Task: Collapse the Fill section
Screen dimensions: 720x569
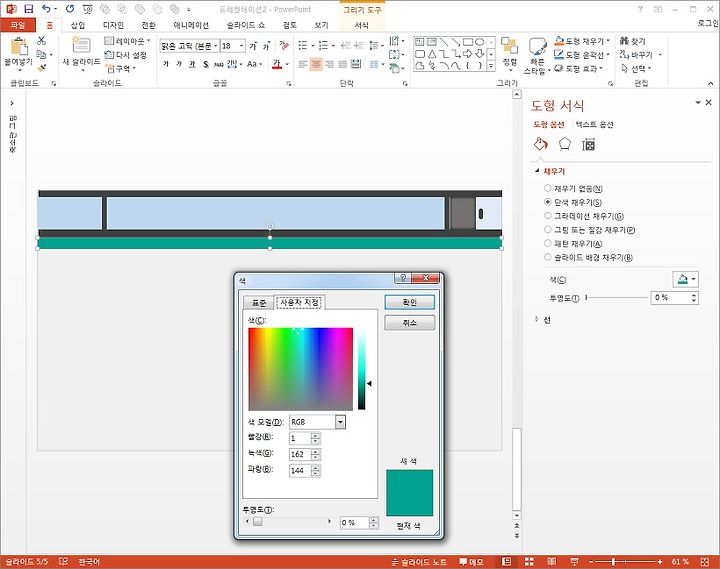Action: point(537,171)
